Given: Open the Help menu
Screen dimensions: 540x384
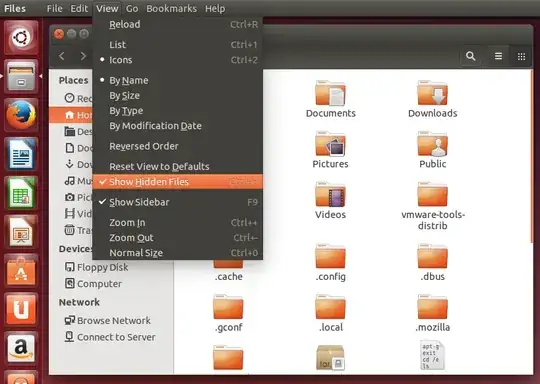Looking at the screenshot, I should pyautogui.click(x=215, y=8).
